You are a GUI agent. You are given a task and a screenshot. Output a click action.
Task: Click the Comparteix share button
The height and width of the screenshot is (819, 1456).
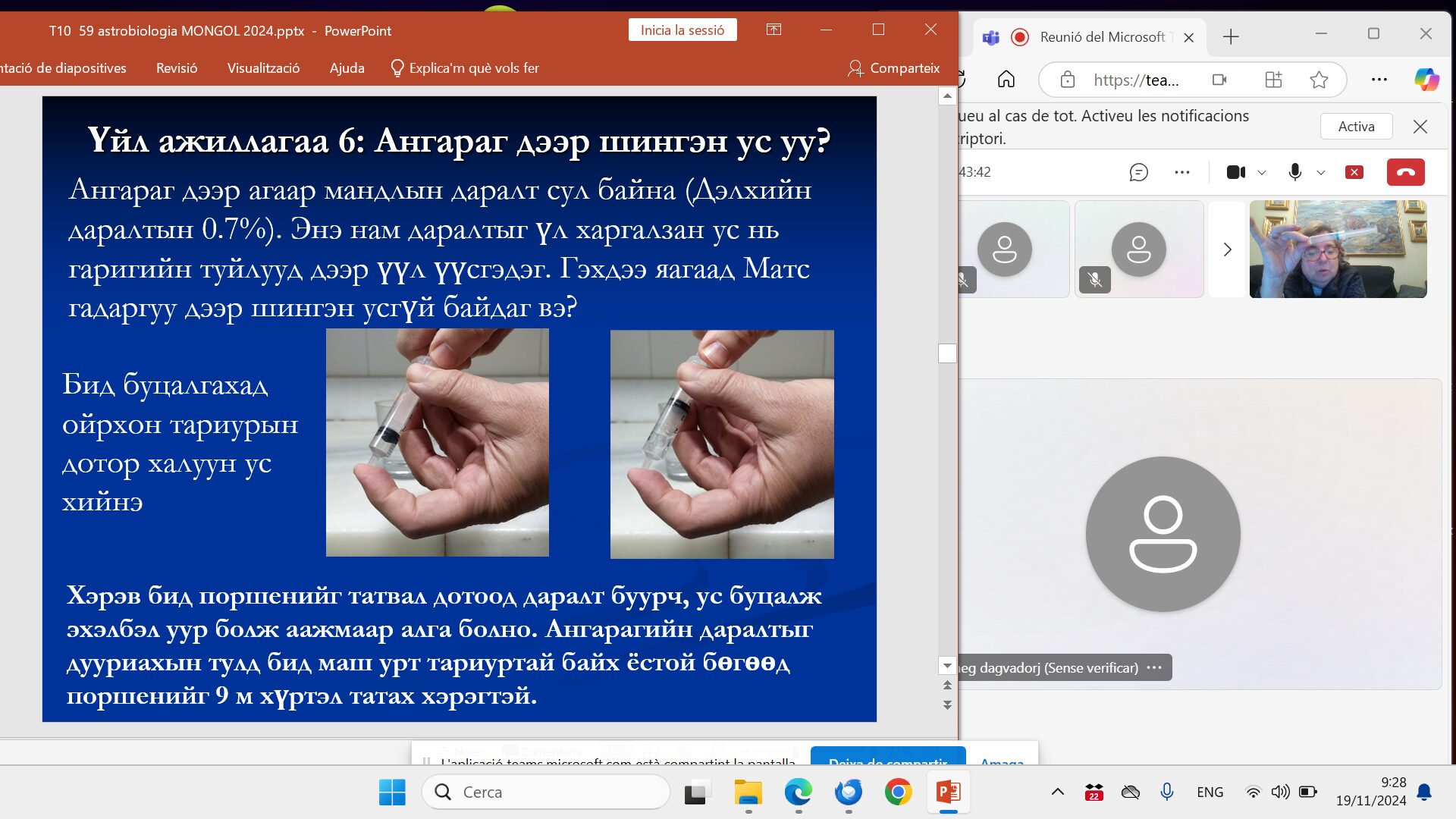894,68
